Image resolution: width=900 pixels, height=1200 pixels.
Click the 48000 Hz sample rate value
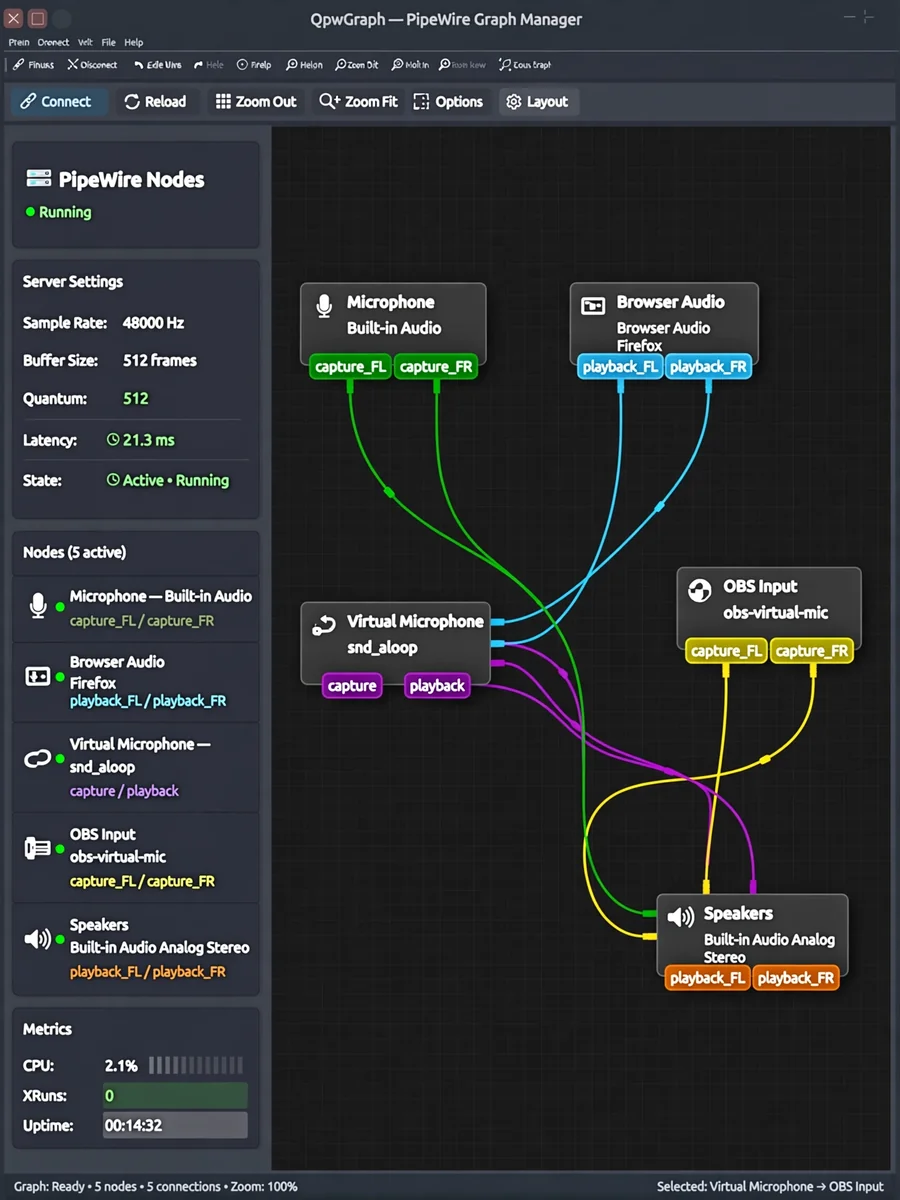[x=153, y=323]
